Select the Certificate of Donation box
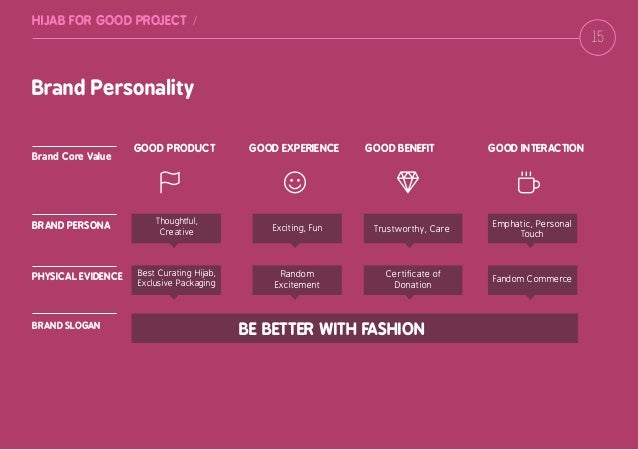 (413, 280)
